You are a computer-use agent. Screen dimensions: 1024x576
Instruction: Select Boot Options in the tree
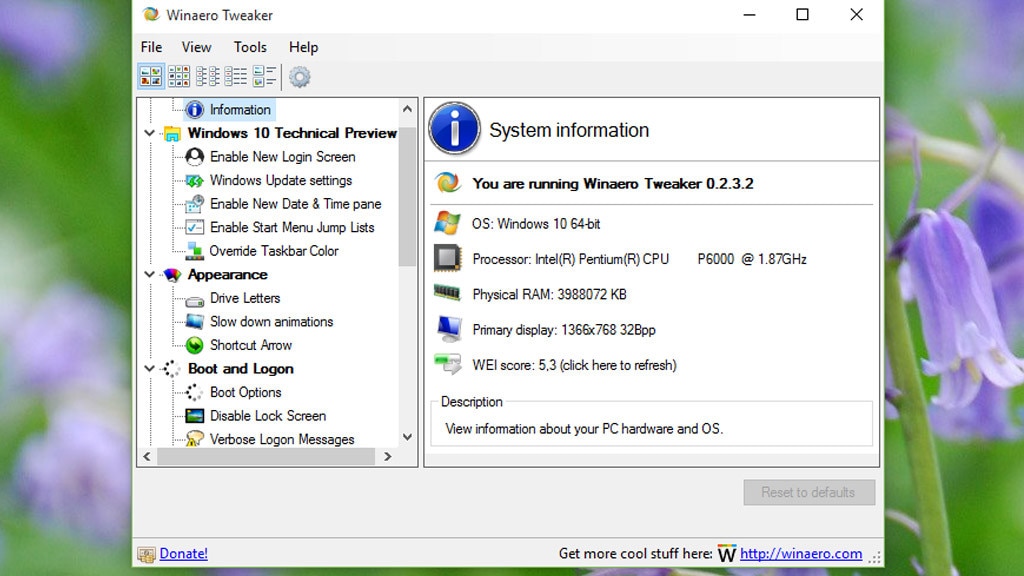[x=246, y=392]
